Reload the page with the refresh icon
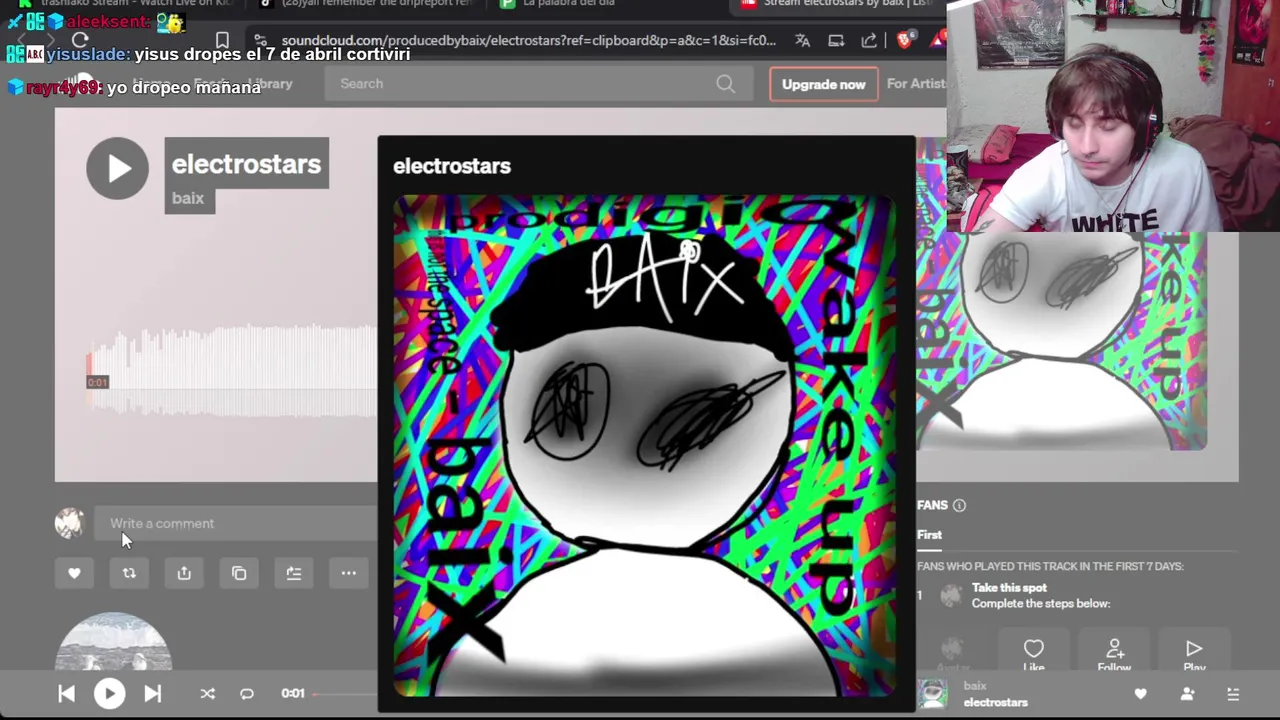 (x=80, y=40)
